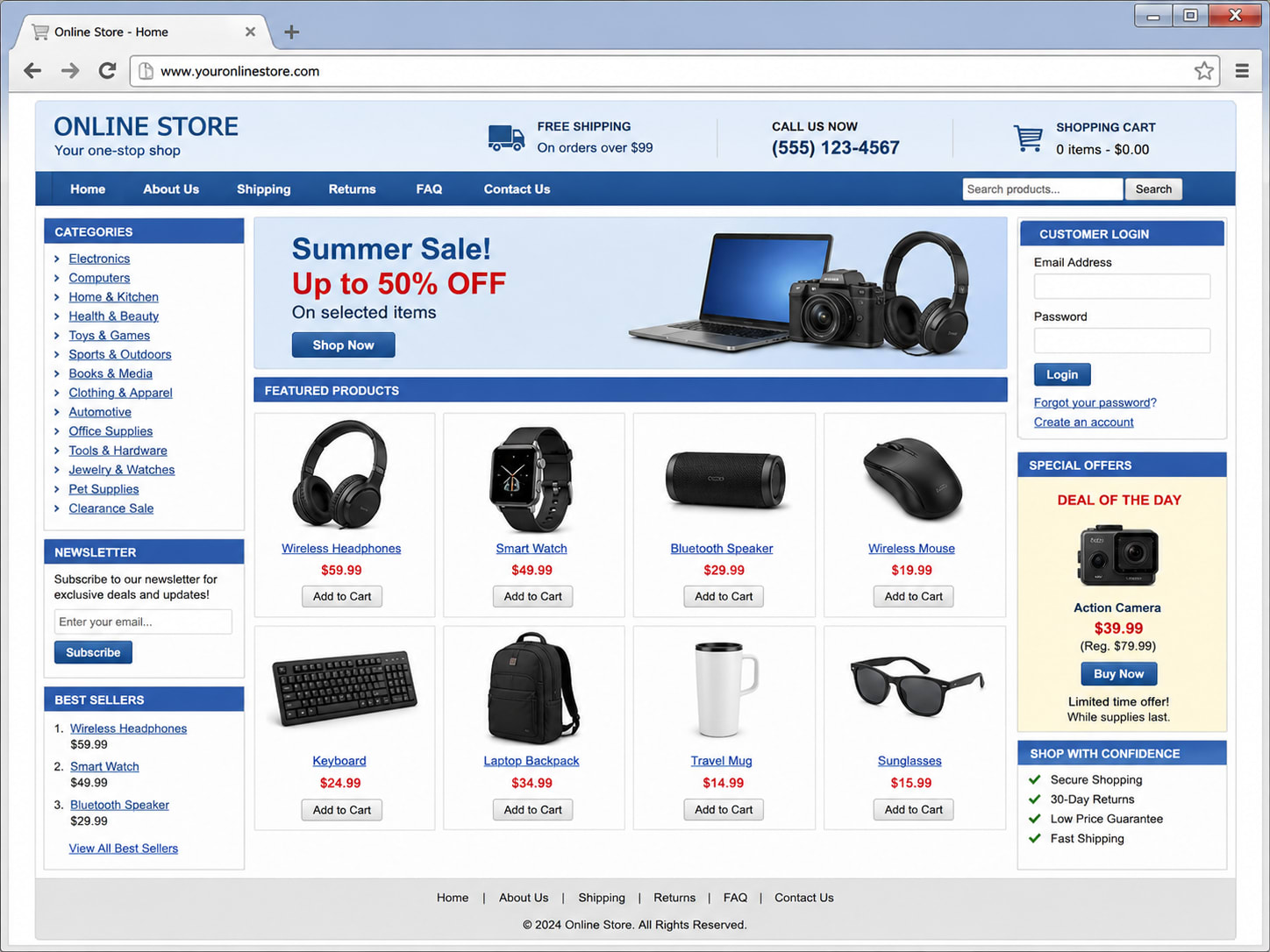This screenshot has height=952, width=1270.
Task: Open Create an account link
Action: click(x=1083, y=423)
